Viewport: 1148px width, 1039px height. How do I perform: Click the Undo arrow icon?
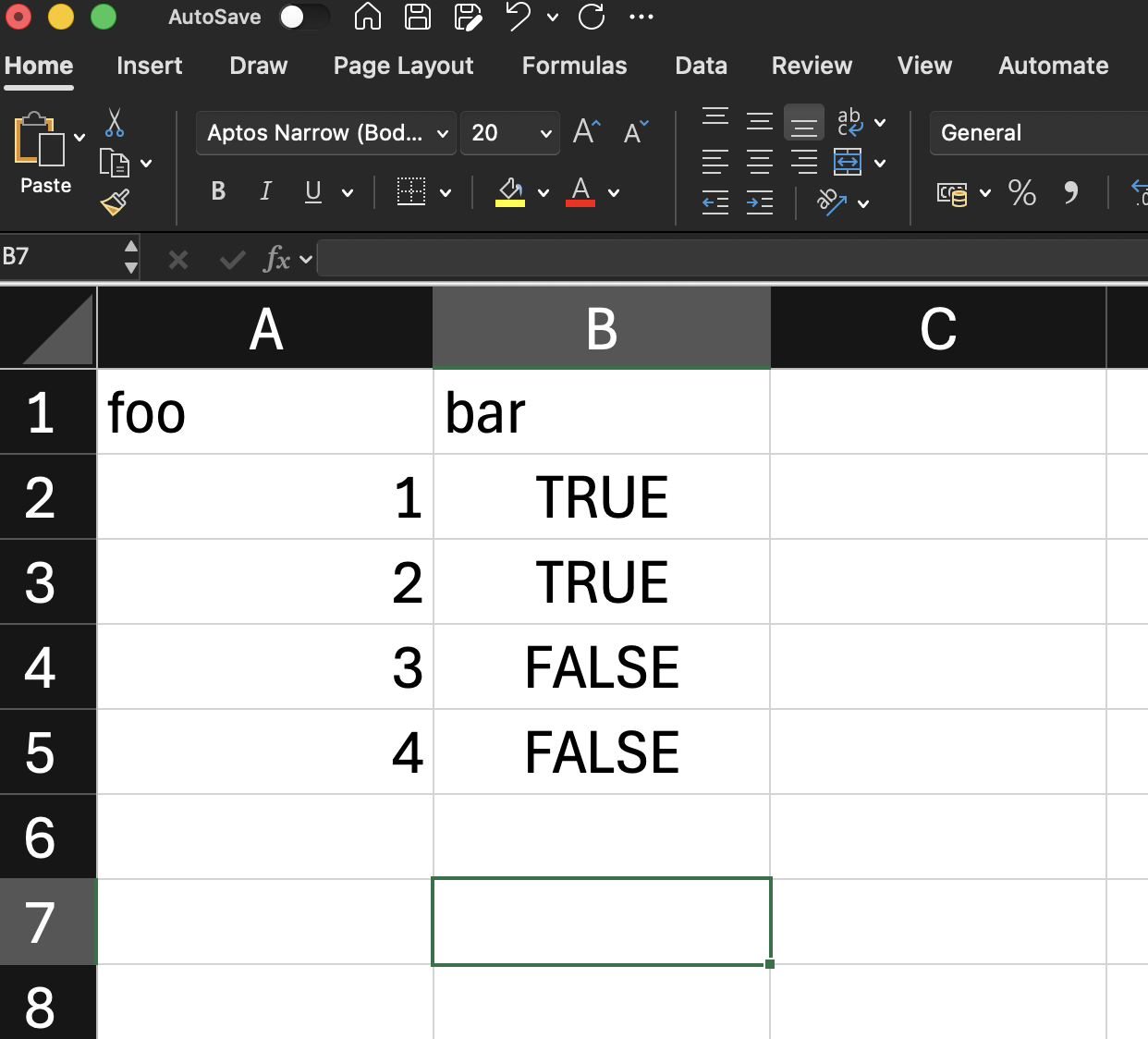pyautogui.click(x=518, y=17)
